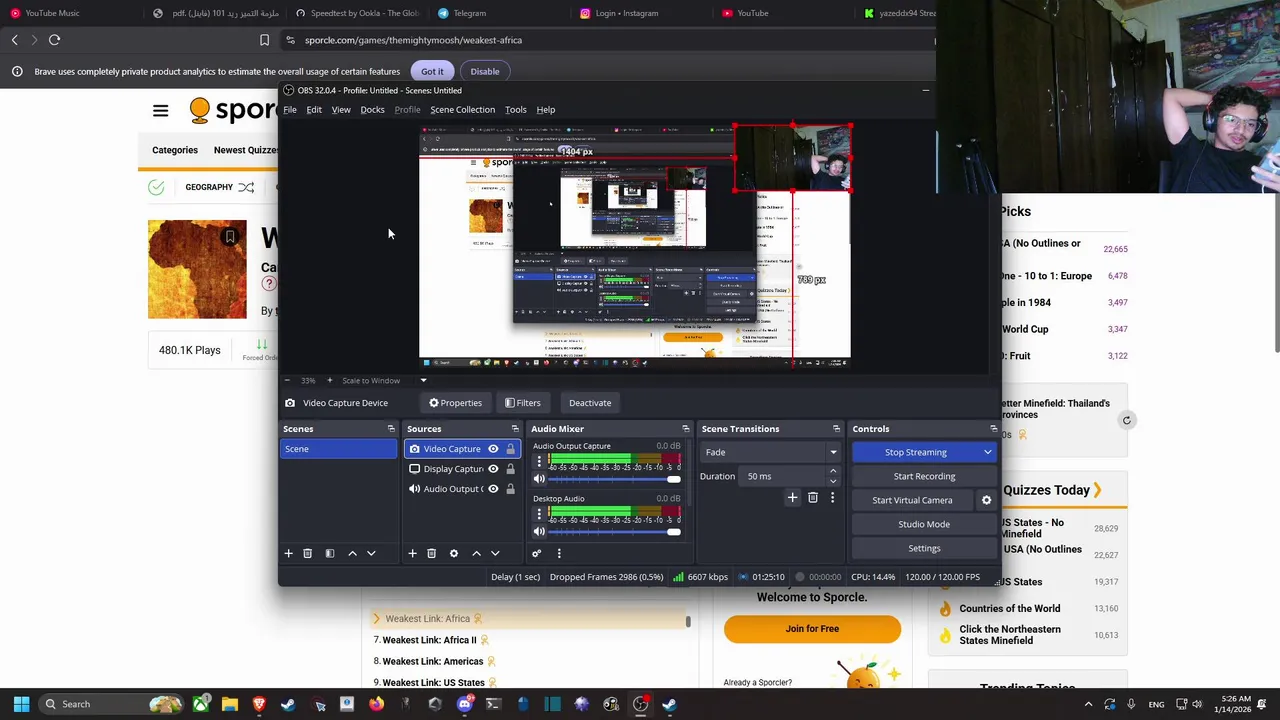Click Start Recording button
The height and width of the screenshot is (720, 1280).
(x=924, y=476)
